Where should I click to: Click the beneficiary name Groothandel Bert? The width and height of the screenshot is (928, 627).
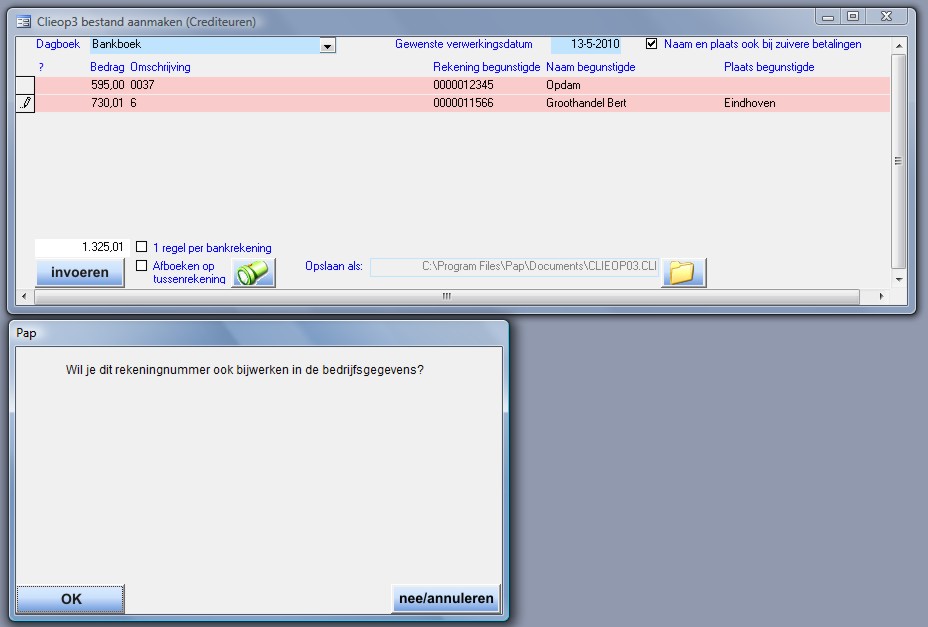point(586,103)
